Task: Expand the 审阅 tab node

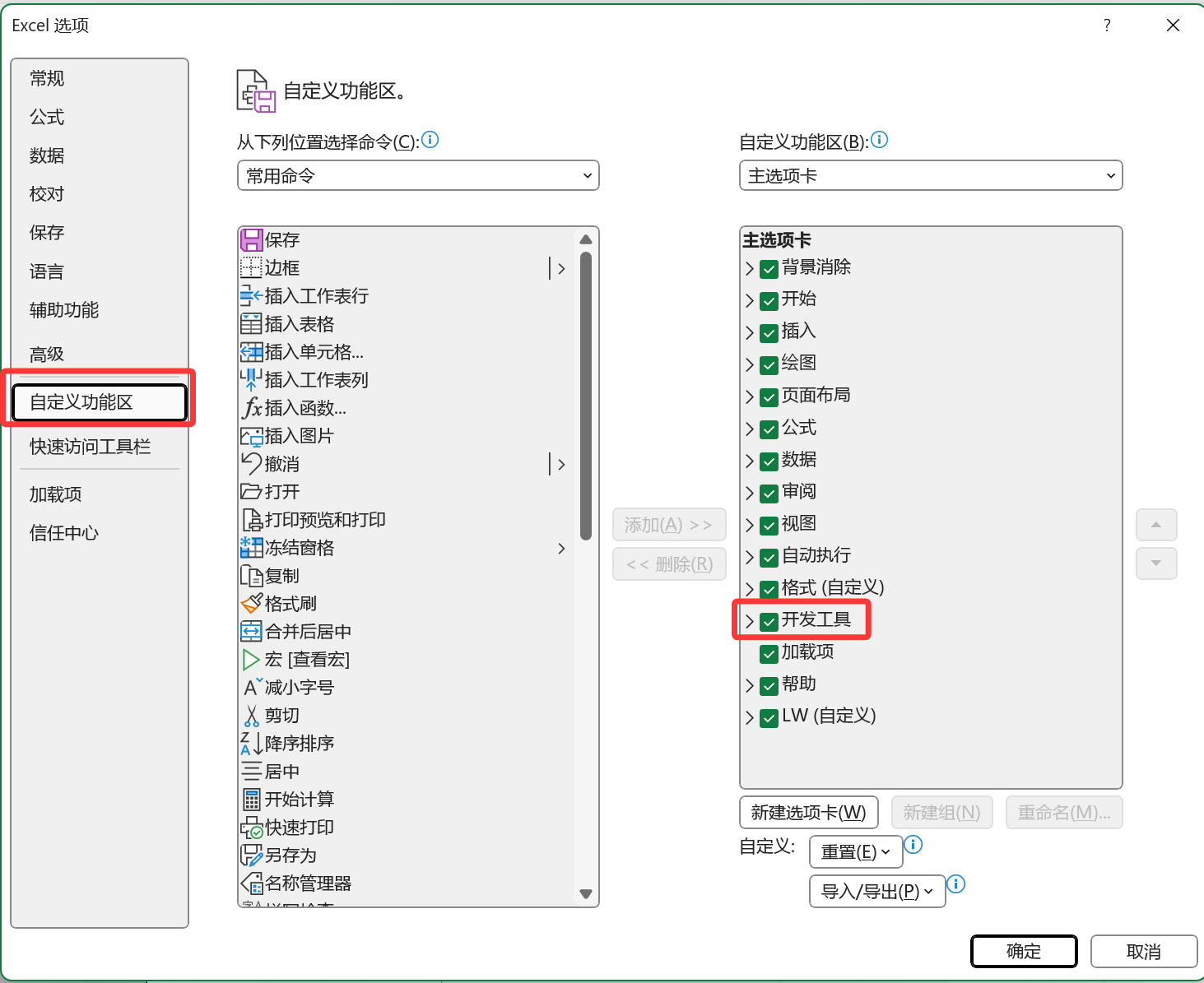Action: [749, 493]
